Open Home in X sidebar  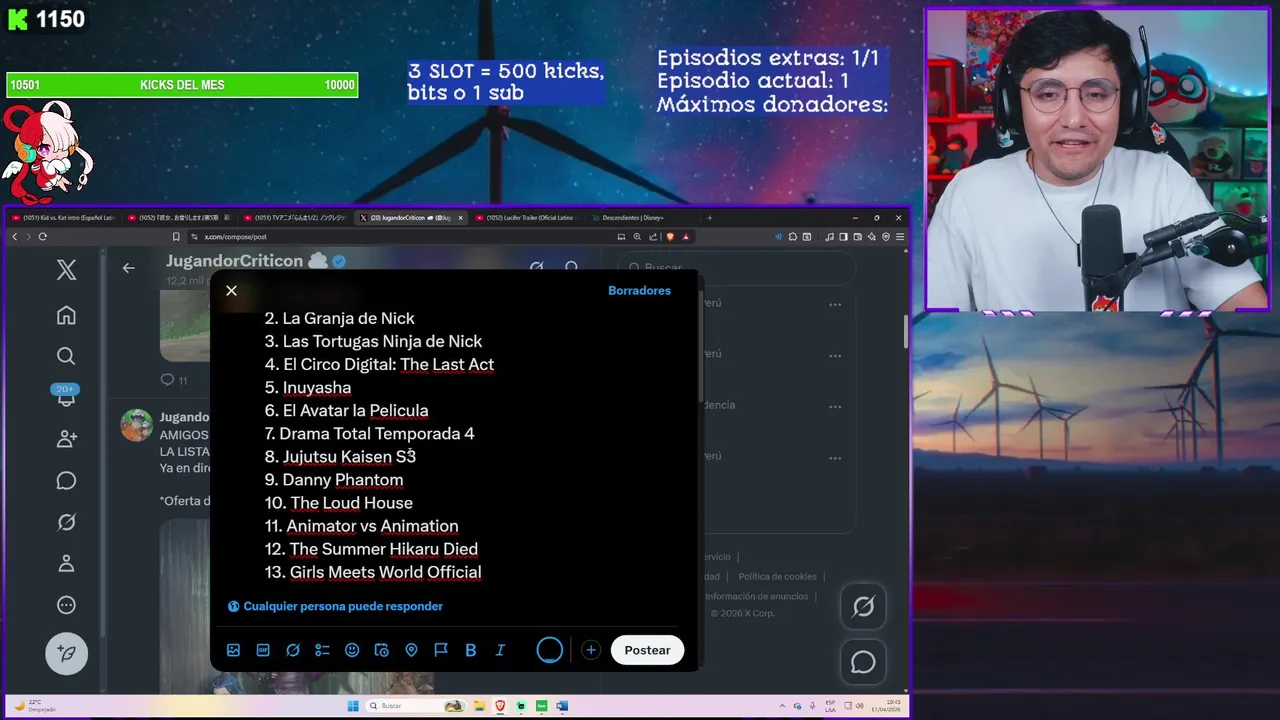[66, 315]
